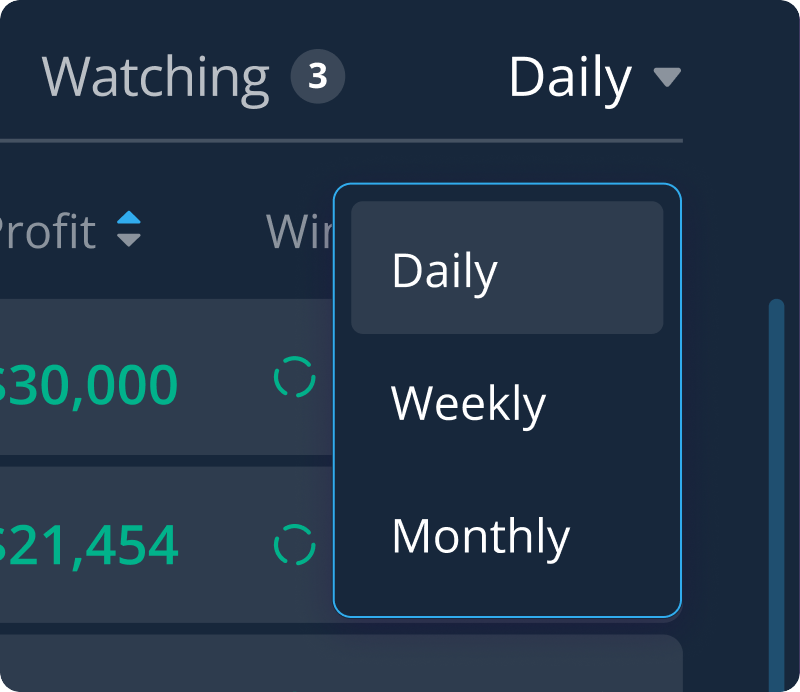
Task: Click the win-rate ring in the $30,000 row
Action: [x=294, y=377]
